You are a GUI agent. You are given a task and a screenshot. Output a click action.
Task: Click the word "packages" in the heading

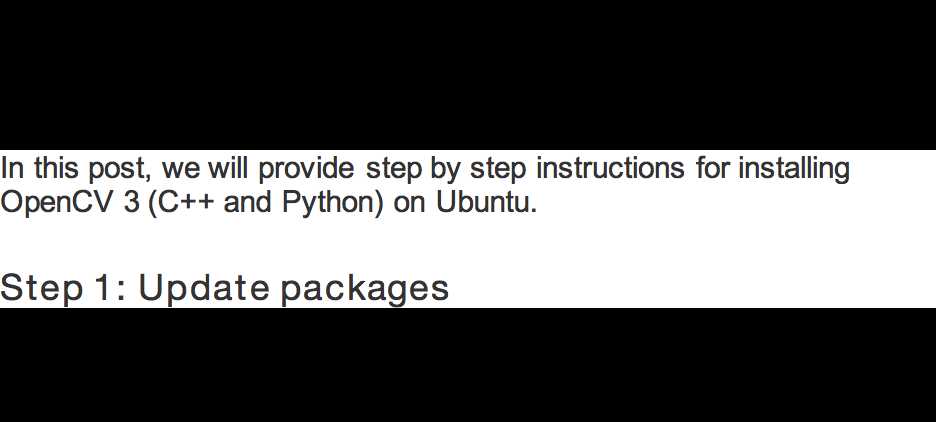(365, 290)
